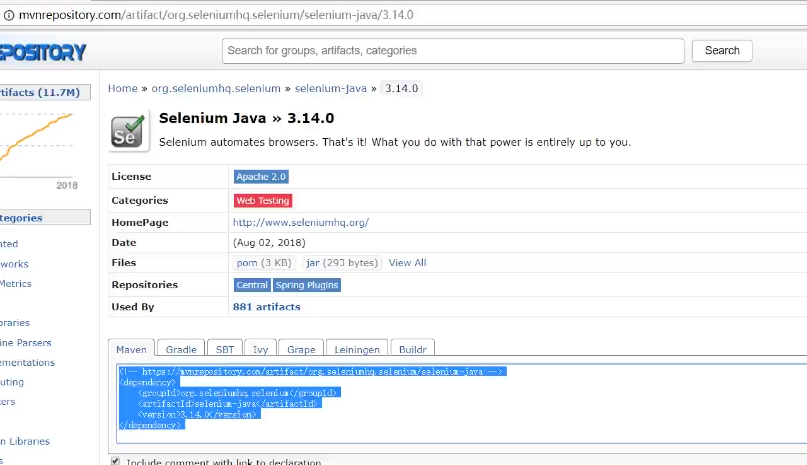This screenshot has height=465, width=807.
Task: Download the jar (293 bytes) file
Action: click(342, 263)
